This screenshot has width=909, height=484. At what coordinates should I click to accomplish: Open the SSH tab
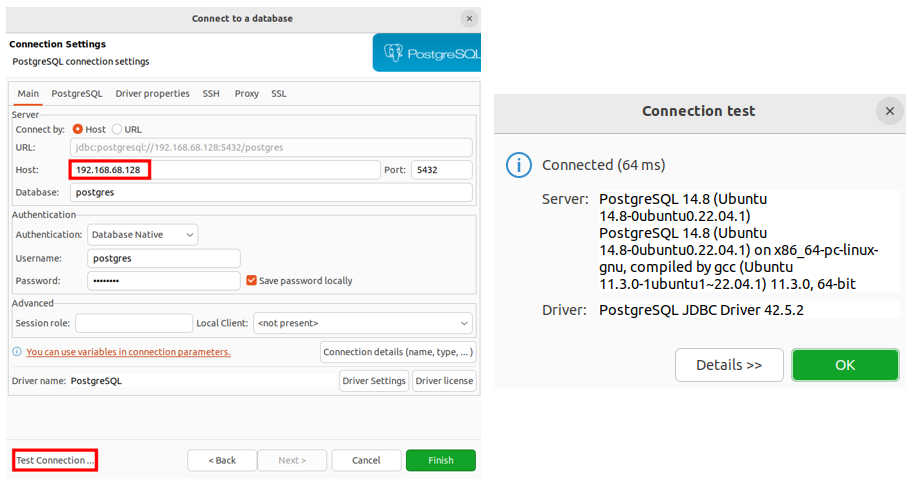(x=211, y=93)
